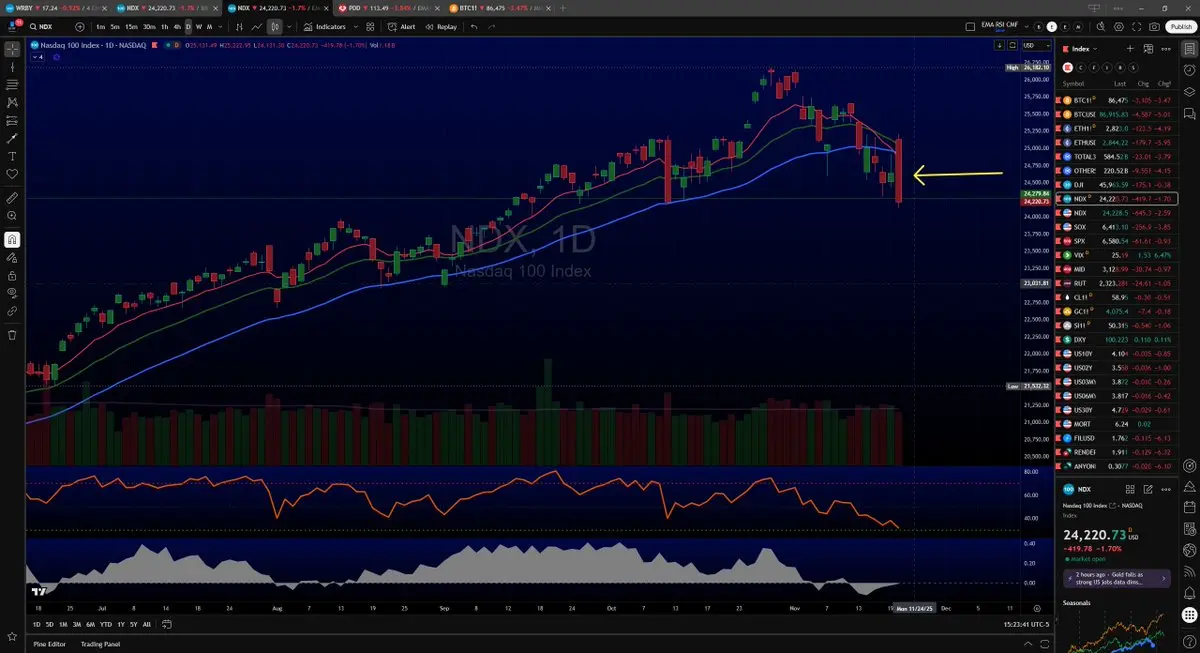Toggle lock all drawings in left toolbar

(12, 275)
